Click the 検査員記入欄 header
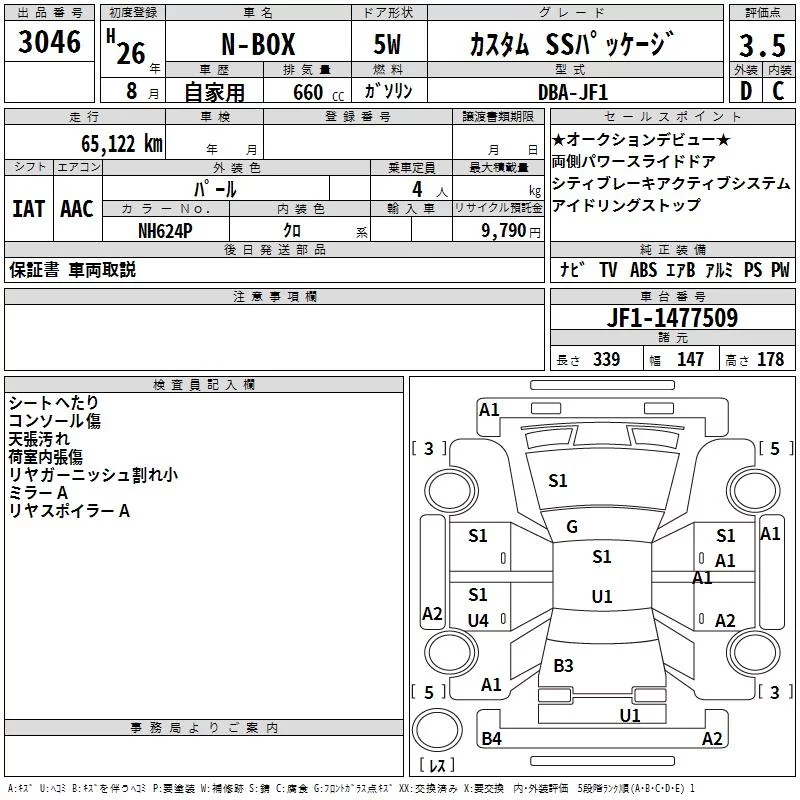Screen dimensions: 800x800 (x=204, y=385)
